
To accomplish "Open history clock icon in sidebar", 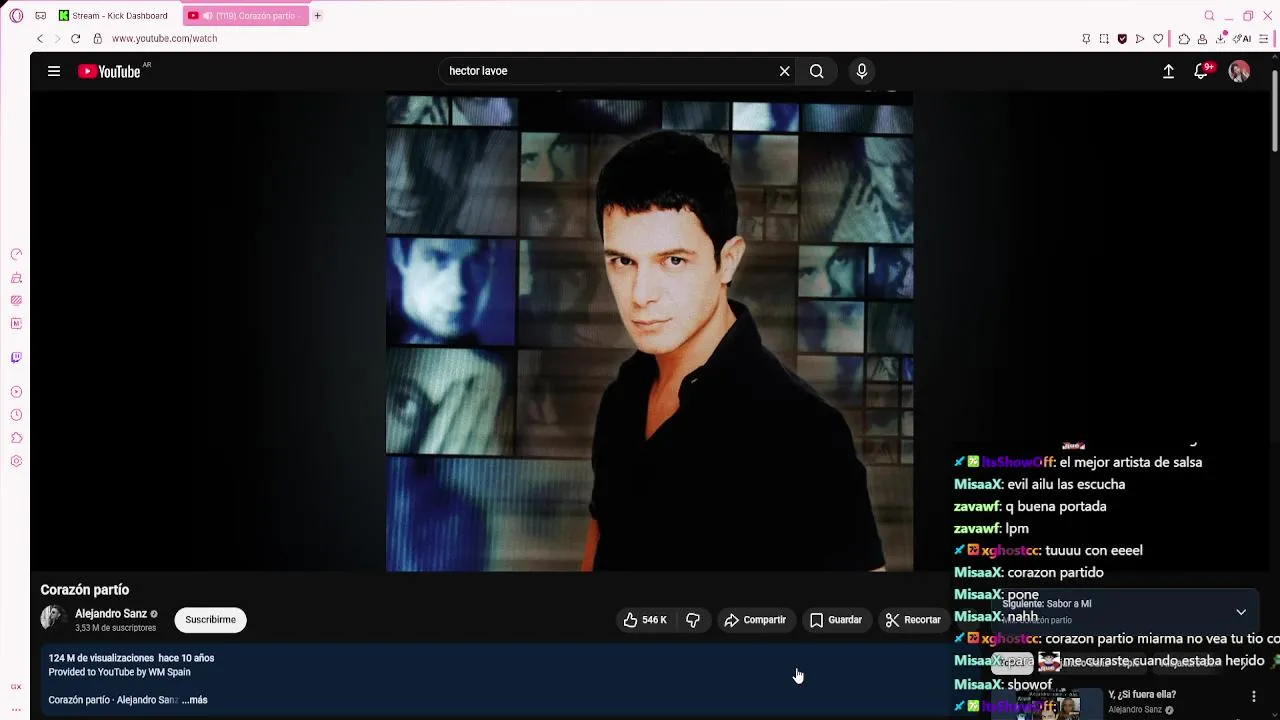I will point(16,415).
